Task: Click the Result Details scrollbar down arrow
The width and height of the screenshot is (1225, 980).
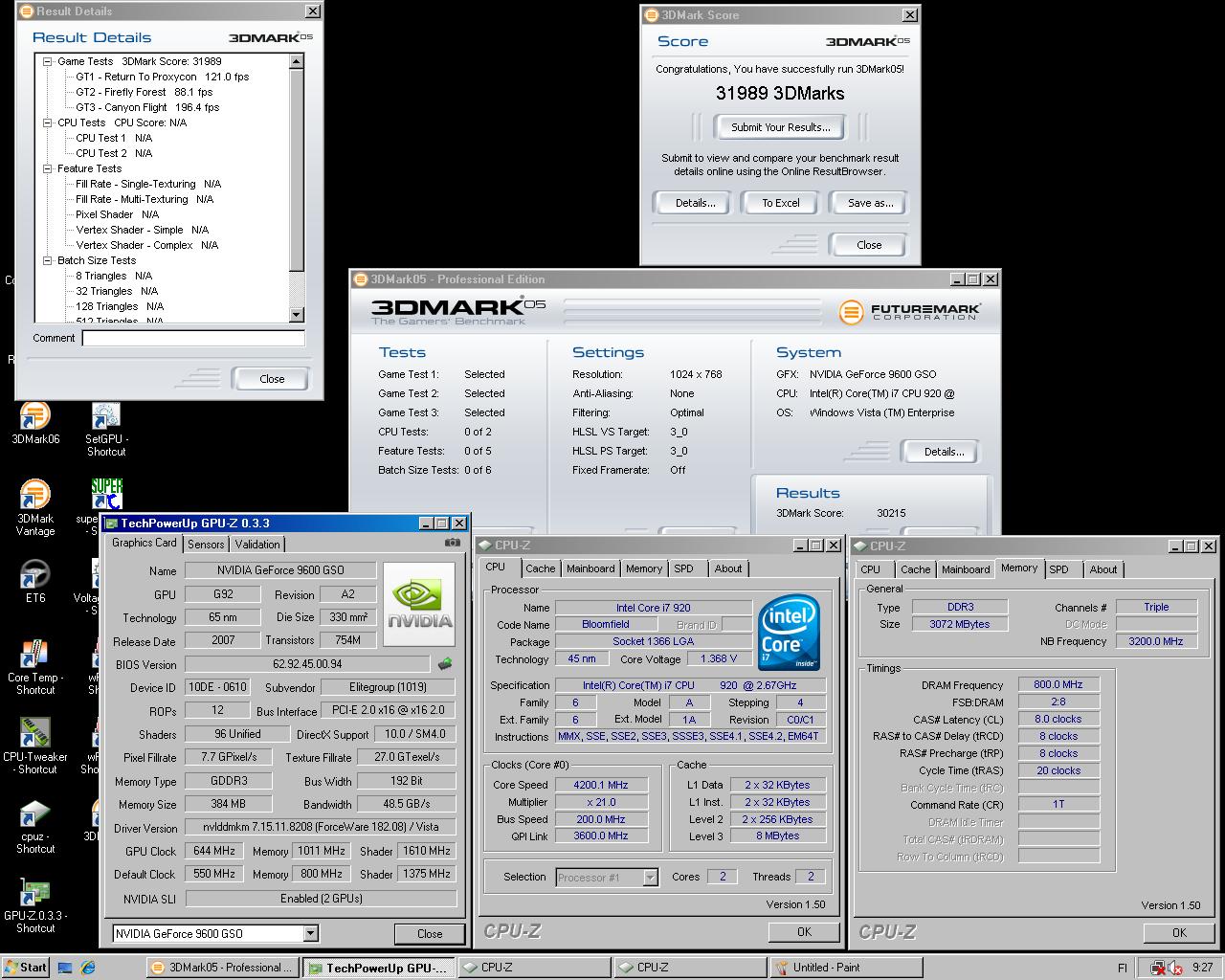Action: [296, 315]
